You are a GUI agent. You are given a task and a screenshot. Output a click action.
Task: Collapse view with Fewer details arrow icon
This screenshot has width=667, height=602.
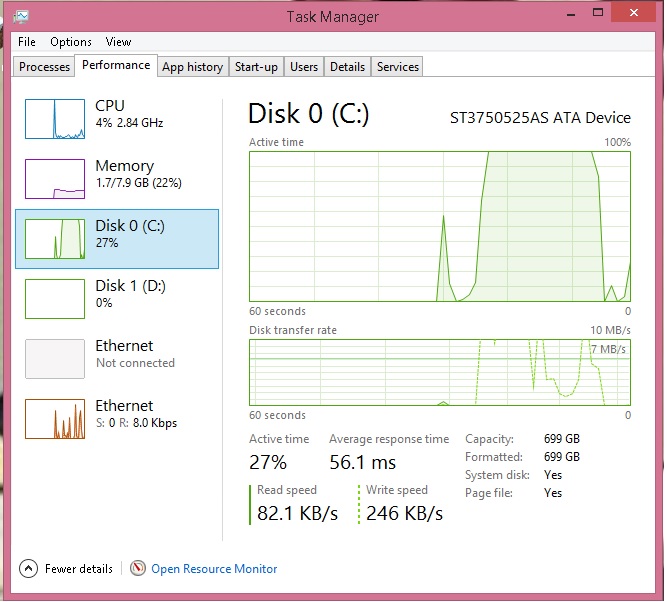28,569
